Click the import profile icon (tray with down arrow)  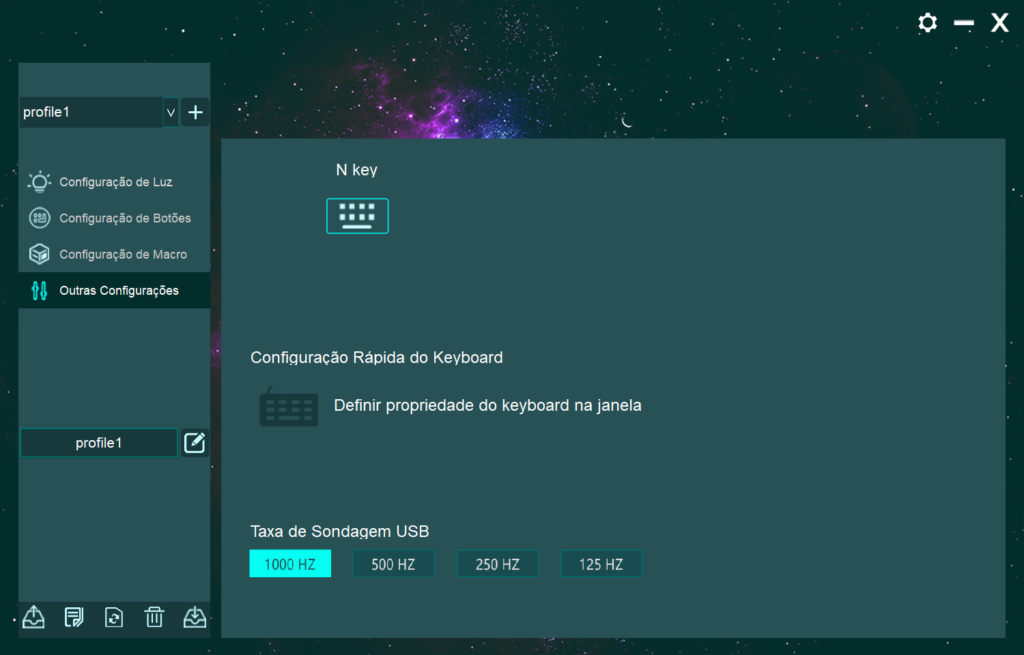coord(194,617)
